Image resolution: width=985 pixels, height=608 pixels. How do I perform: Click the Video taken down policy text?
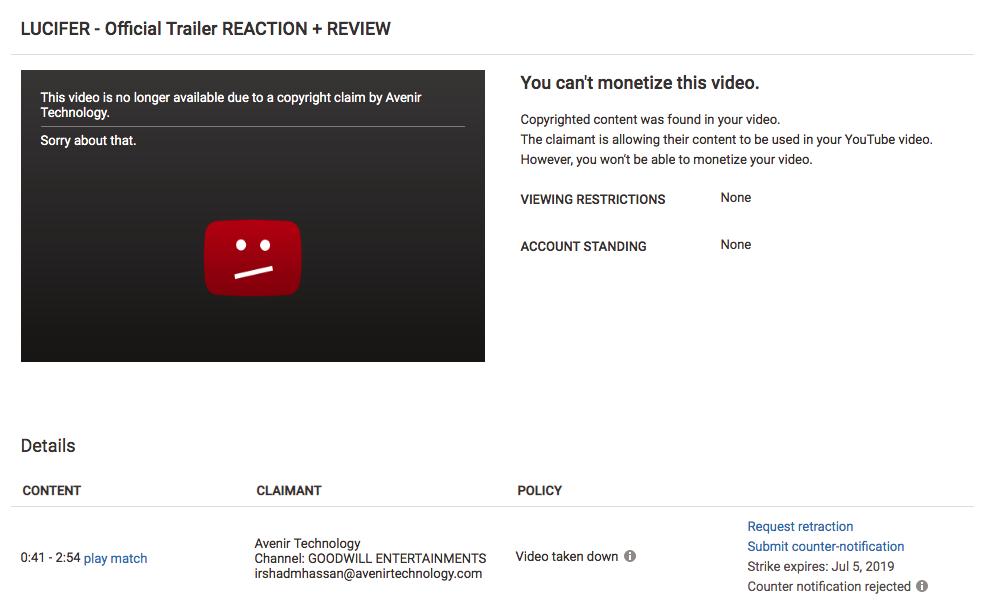click(x=567, y=556)
